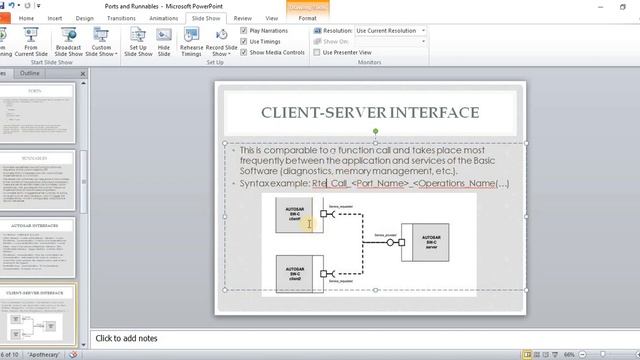This screenshot has width=640, height=360.
Task: Toggle the Show Media Controls checkbox
Action: pos(244,52)
